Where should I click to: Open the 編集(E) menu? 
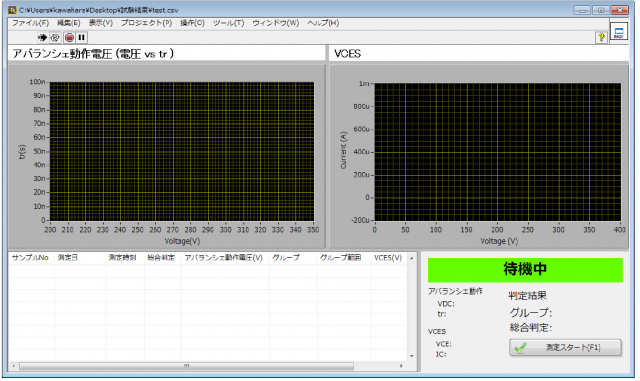point(69,23)
